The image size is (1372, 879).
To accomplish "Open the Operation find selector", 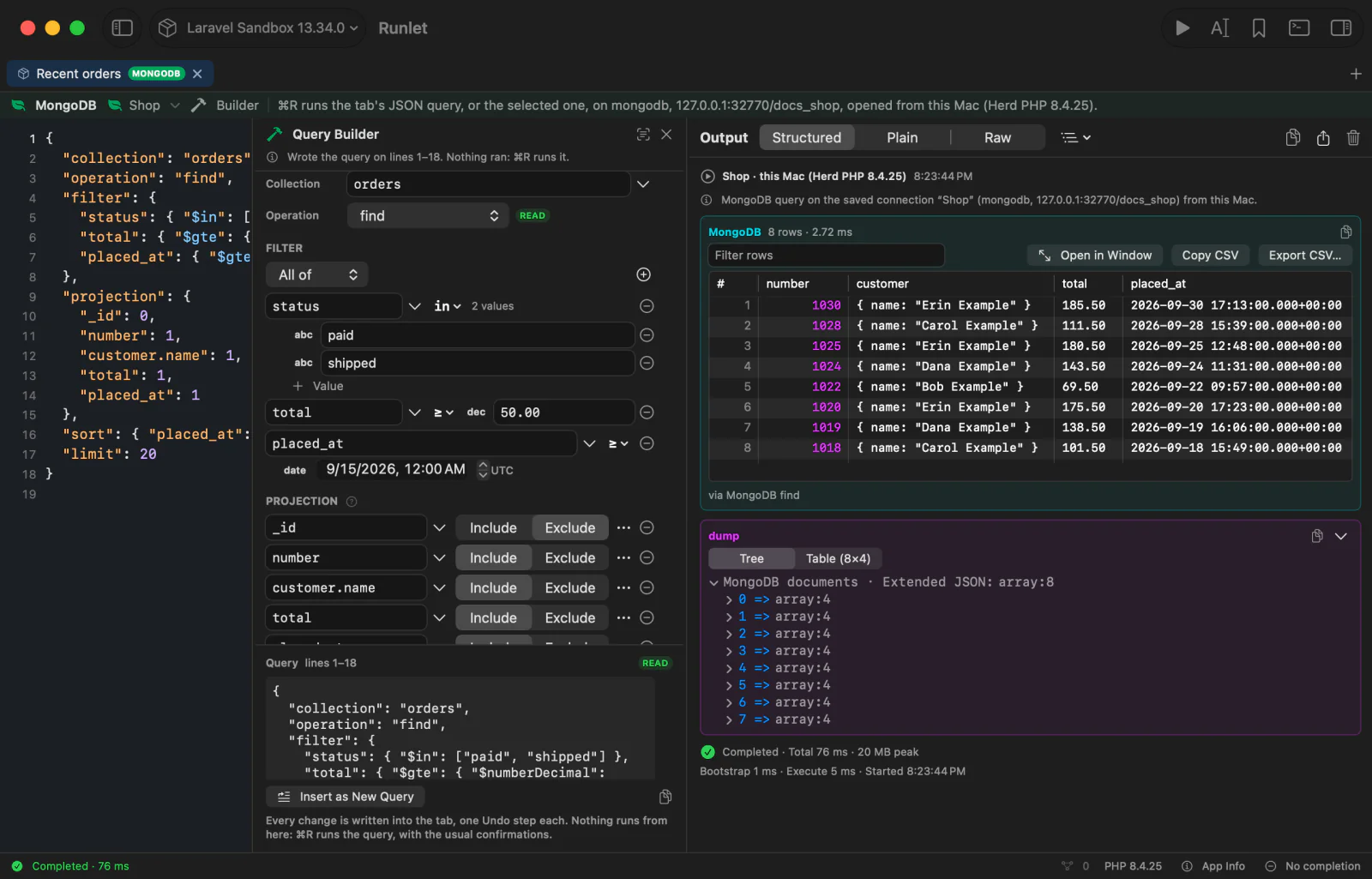I will point(429,216).
